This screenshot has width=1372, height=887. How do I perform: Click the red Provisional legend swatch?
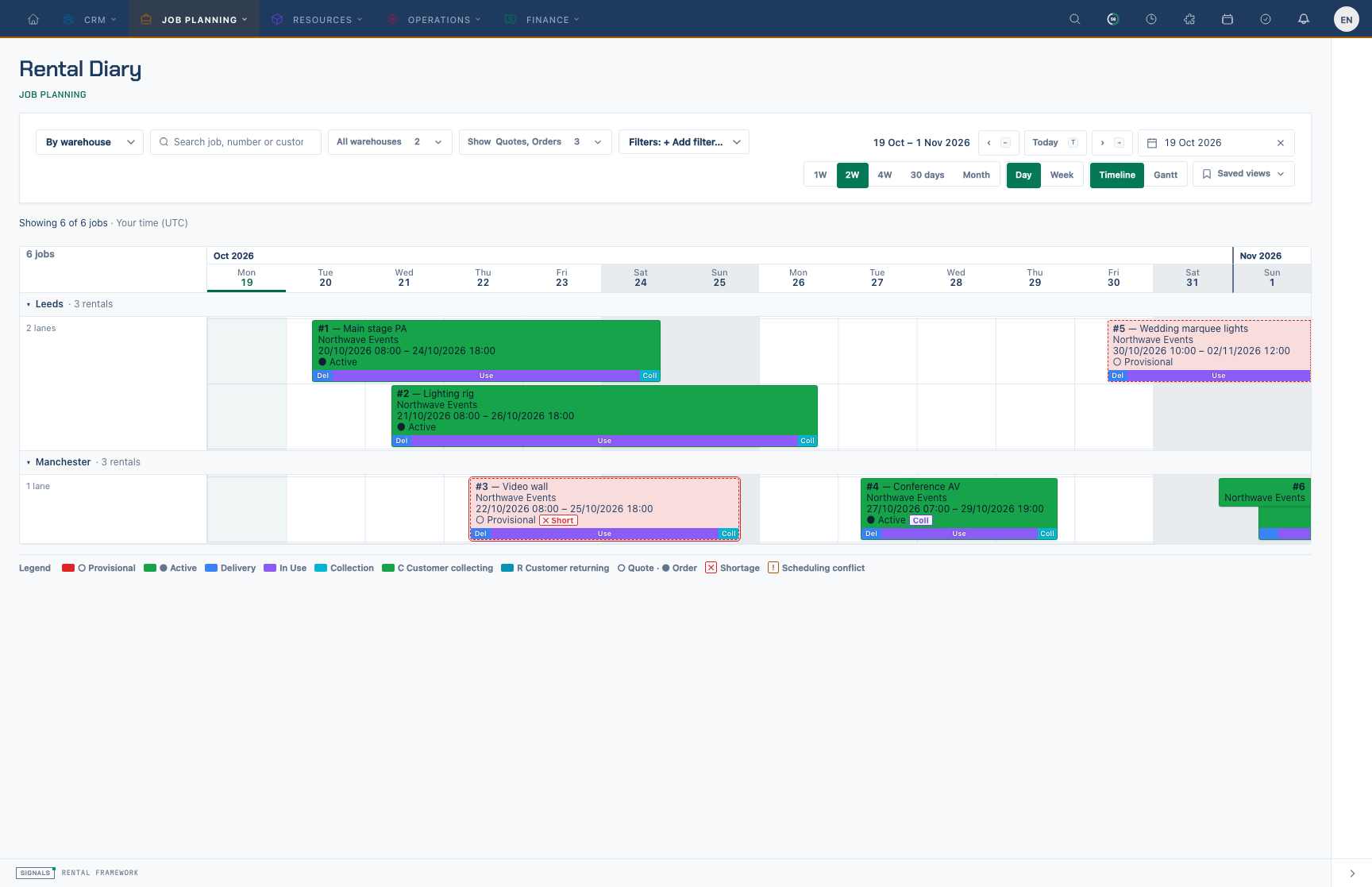[x=68, y=568]
